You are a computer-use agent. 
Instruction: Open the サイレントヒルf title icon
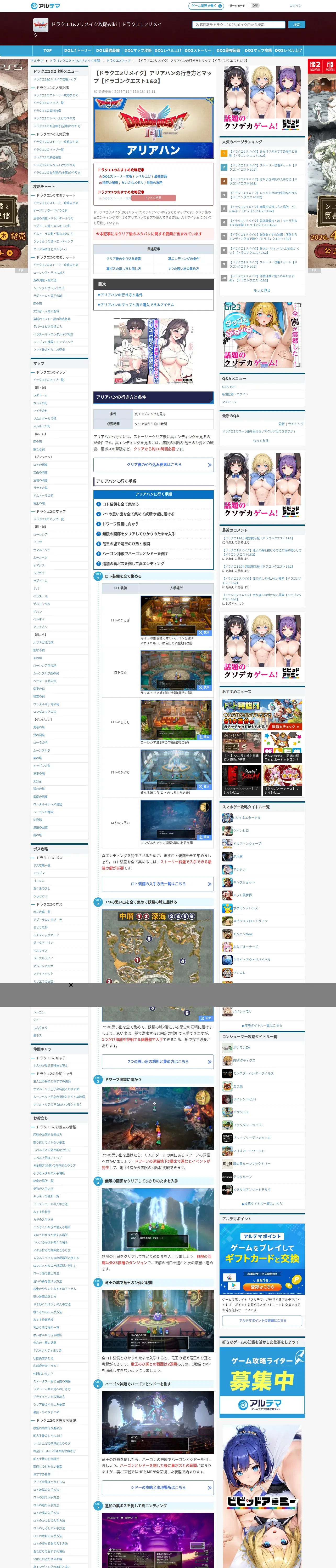tap(227, 1099)
